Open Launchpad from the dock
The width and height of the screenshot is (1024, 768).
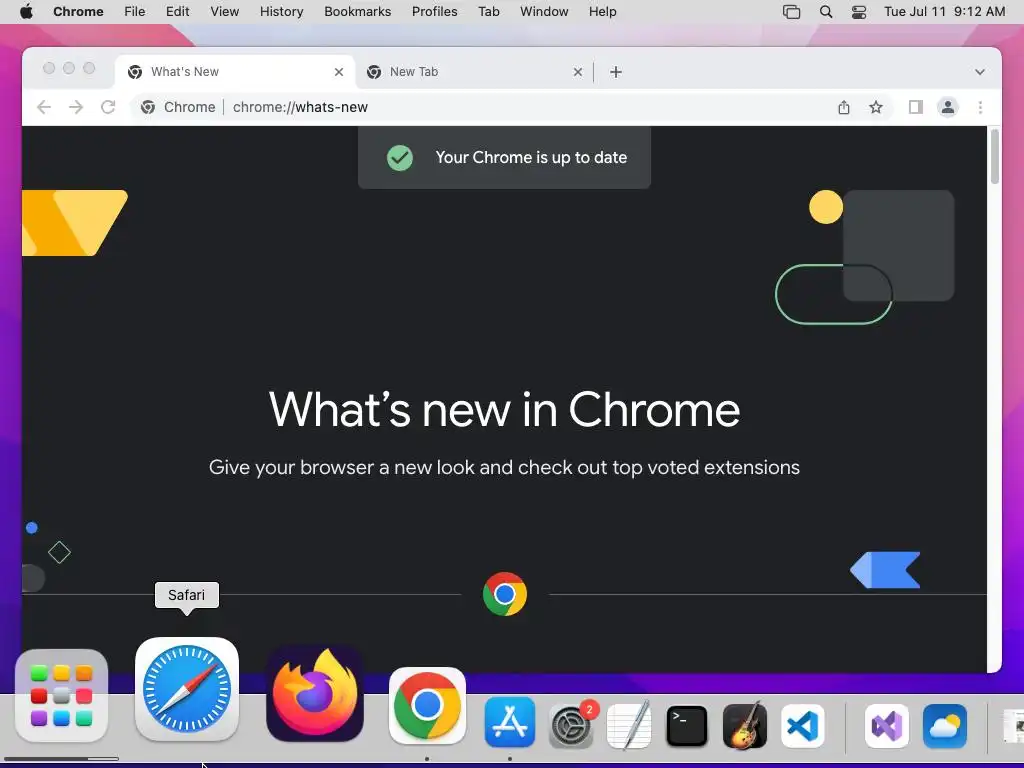(61, 696)
